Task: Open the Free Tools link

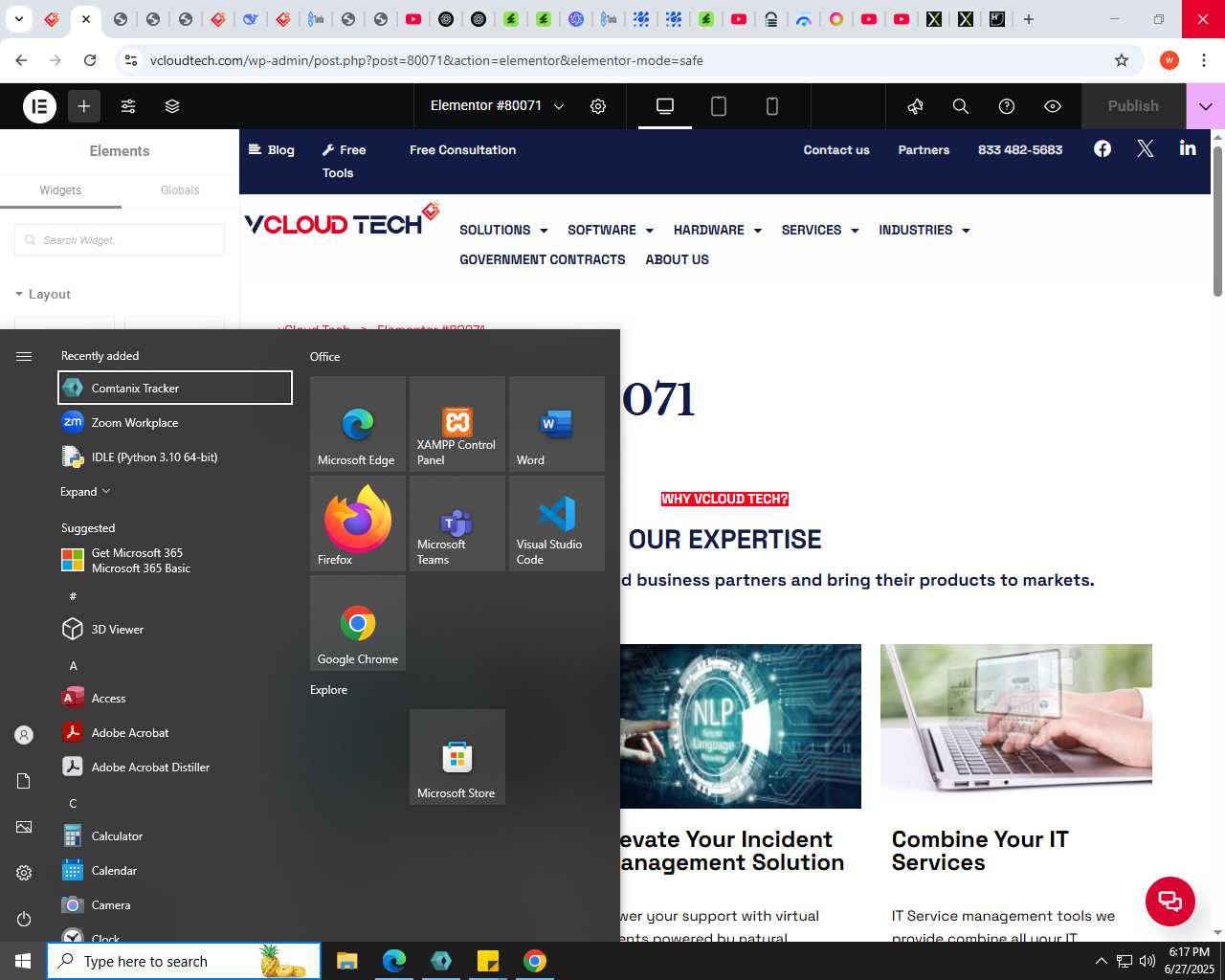Action: [x=345, y=162]
